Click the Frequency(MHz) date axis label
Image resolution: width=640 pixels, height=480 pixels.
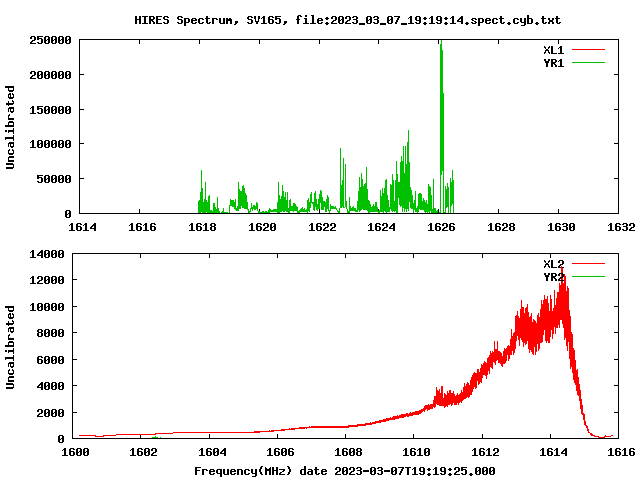[x=344, y=471]
